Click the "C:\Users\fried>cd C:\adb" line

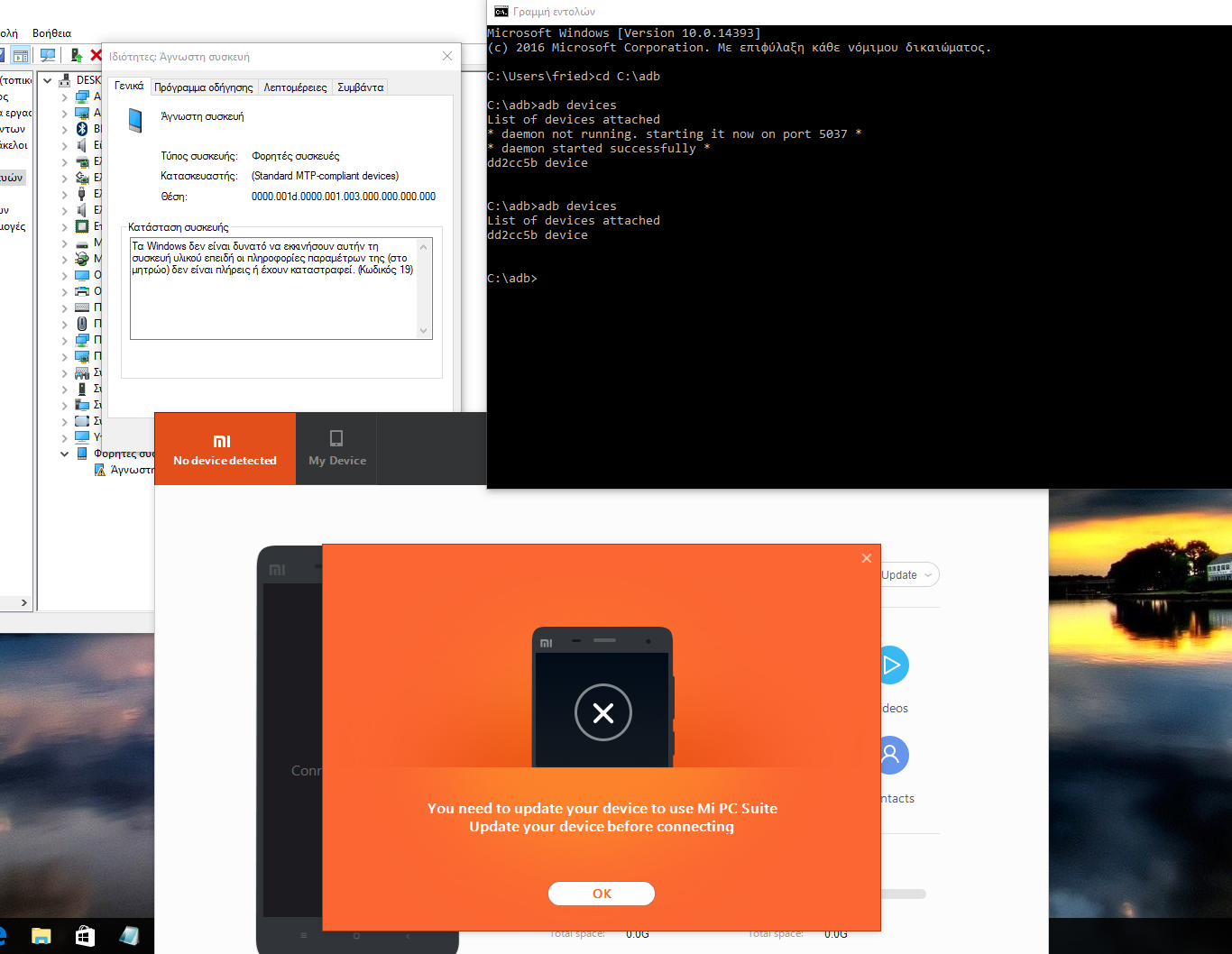click(x=574, y=77)
